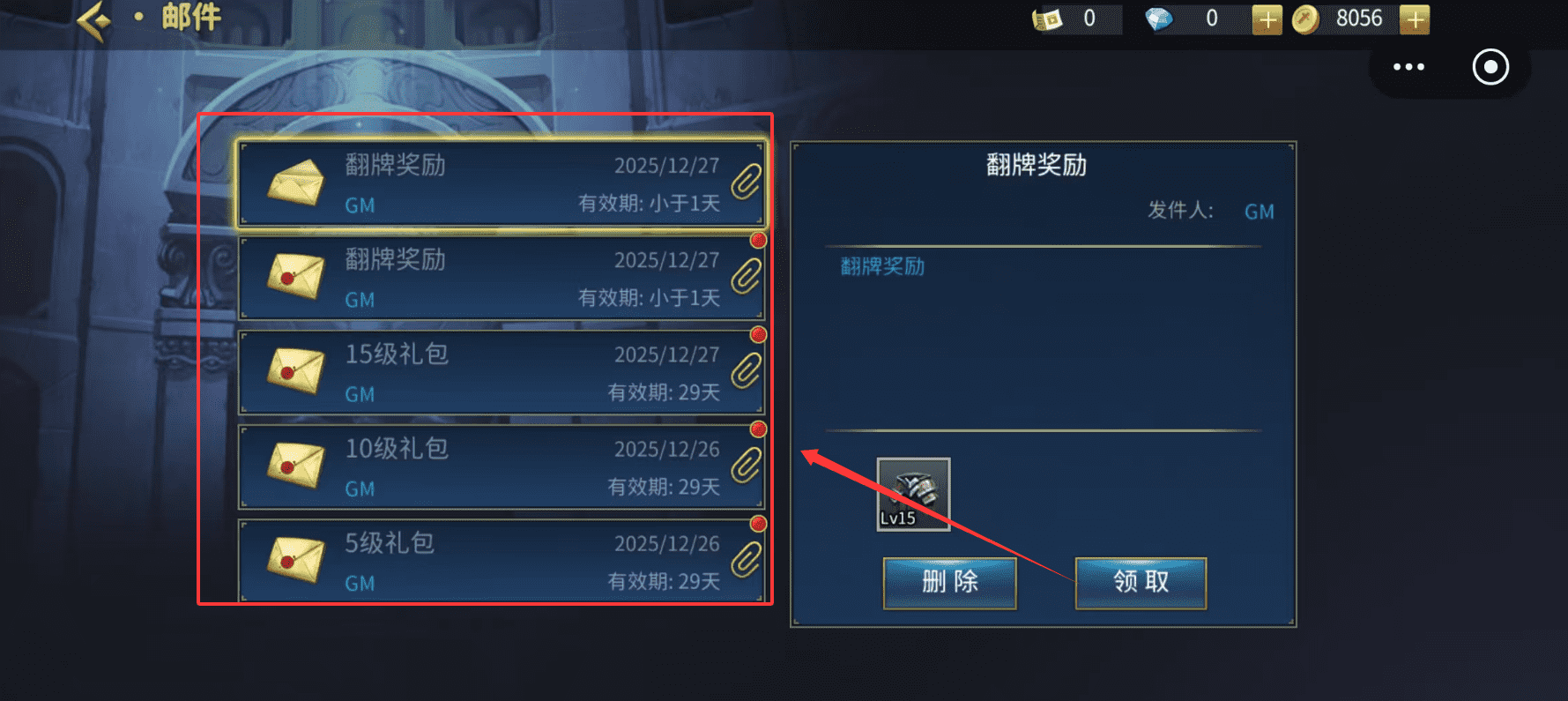Click the 删除 delete button
1568x701 pixels.
click(950, 583)
